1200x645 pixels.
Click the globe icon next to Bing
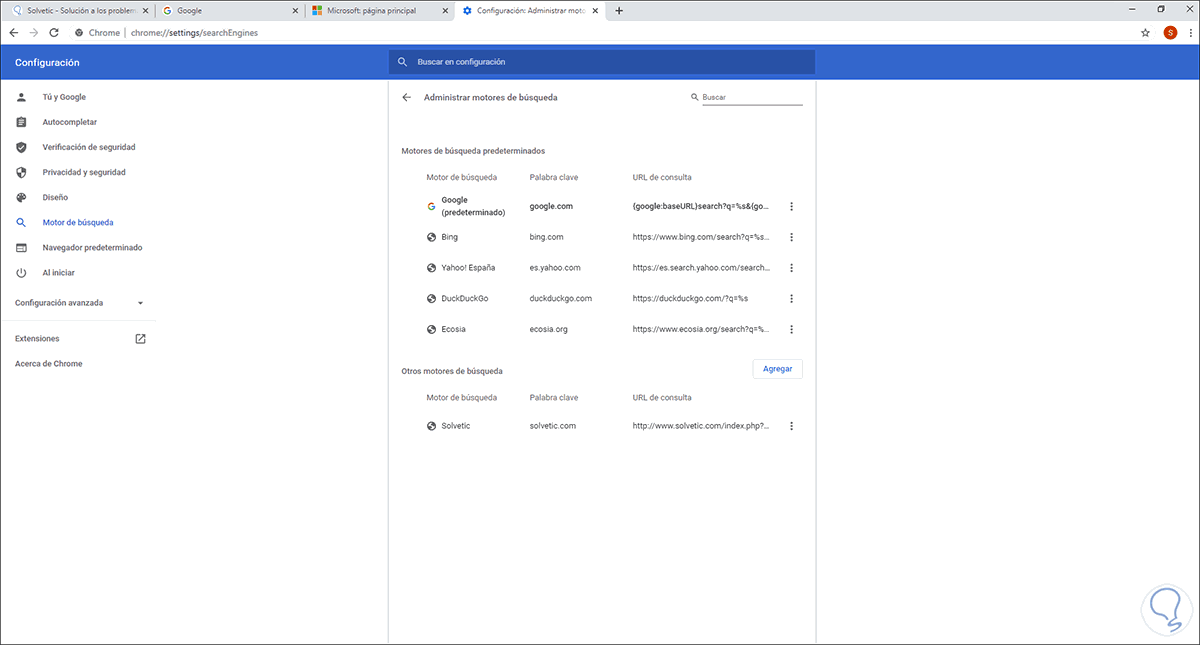click(432, 237)
